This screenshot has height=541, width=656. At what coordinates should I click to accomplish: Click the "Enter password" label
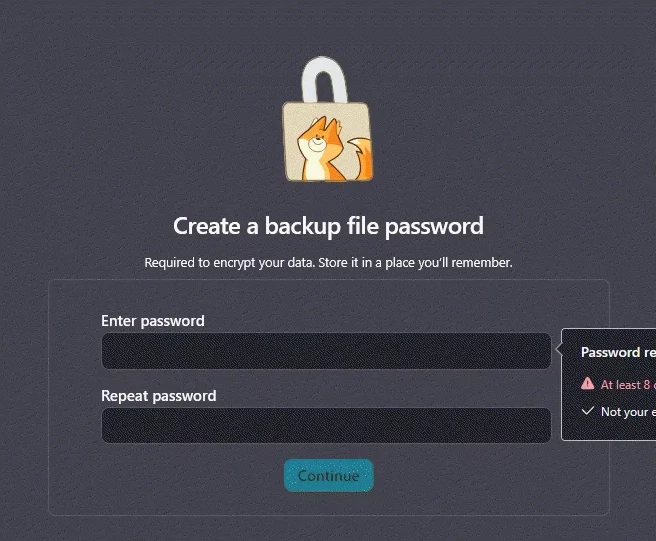coord(153,321)
